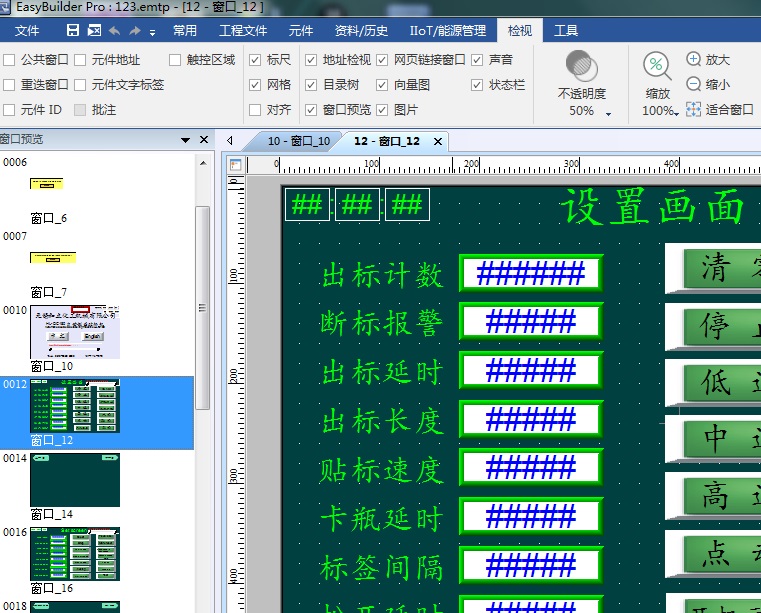
Task: Click the zoom in (放大) icon
Action: tap(694, 60)
